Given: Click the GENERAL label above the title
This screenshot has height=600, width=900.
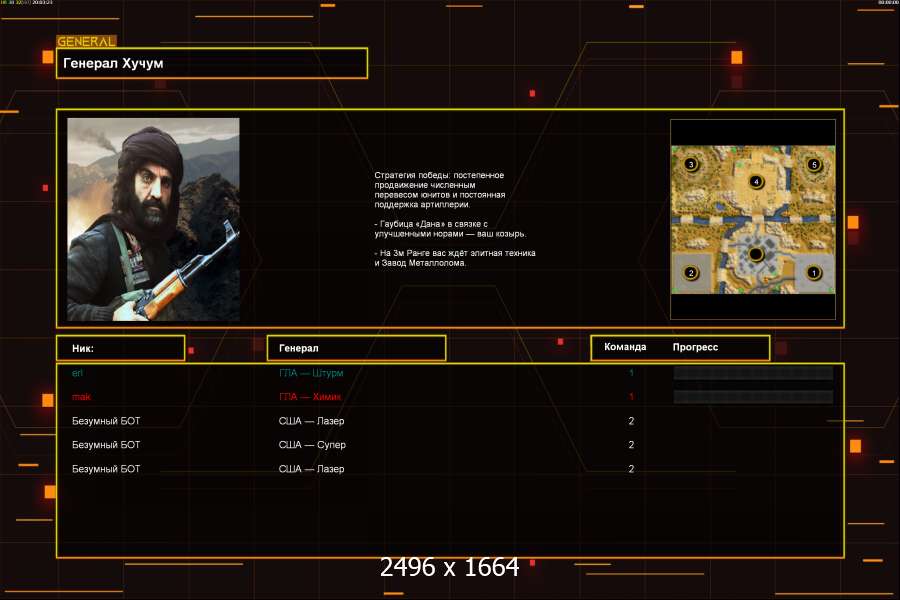Looking at the screenshot, I should [86, 41].
